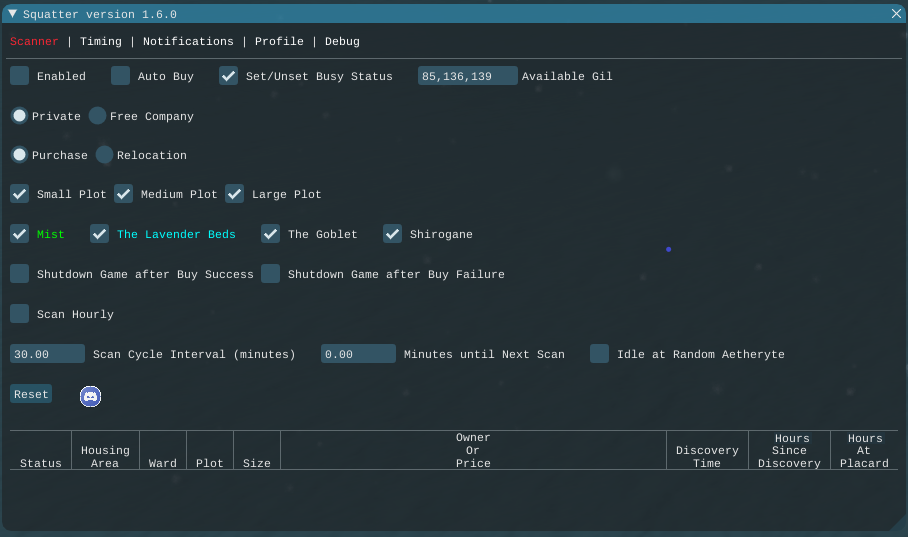
Task: Uncheck the Small Plot checkbox
Action: click(x=20, y=194)
